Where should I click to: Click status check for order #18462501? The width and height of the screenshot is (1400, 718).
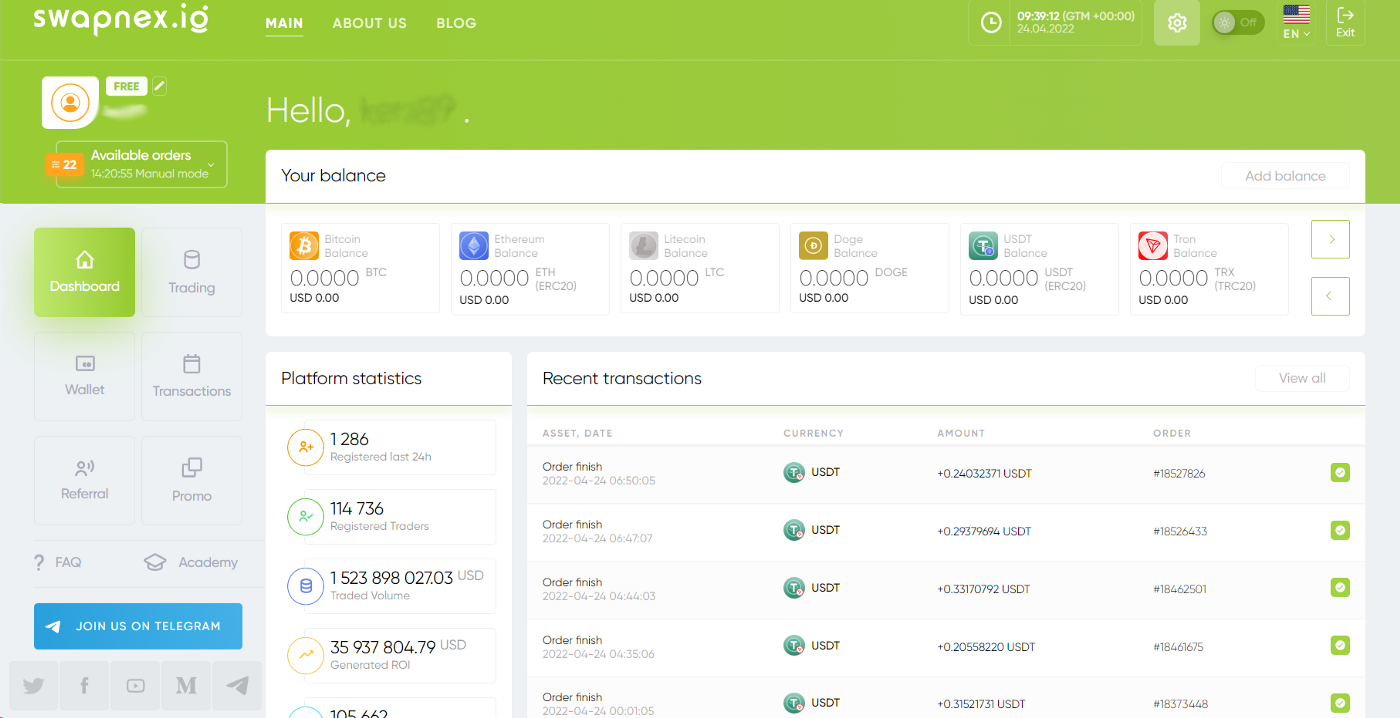[x=1340, y=588]
